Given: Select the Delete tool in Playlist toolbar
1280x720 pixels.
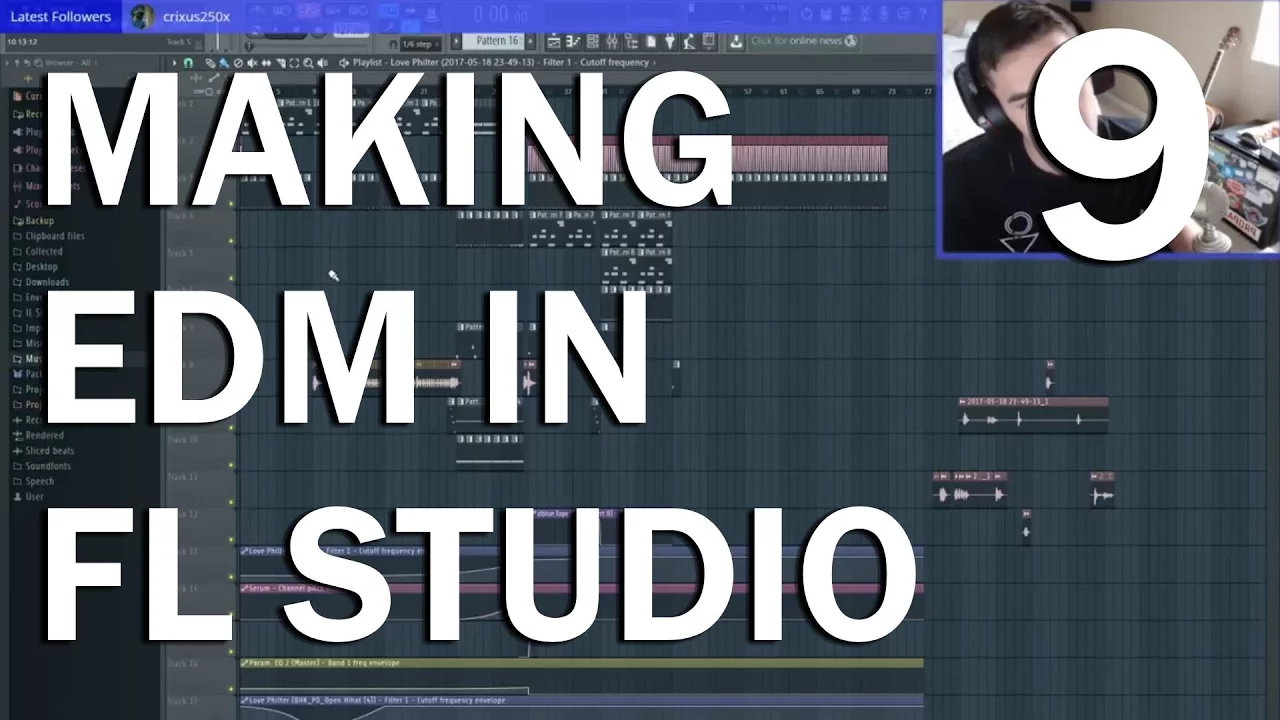Looking at the screenshot, I should tap(238, 62).
